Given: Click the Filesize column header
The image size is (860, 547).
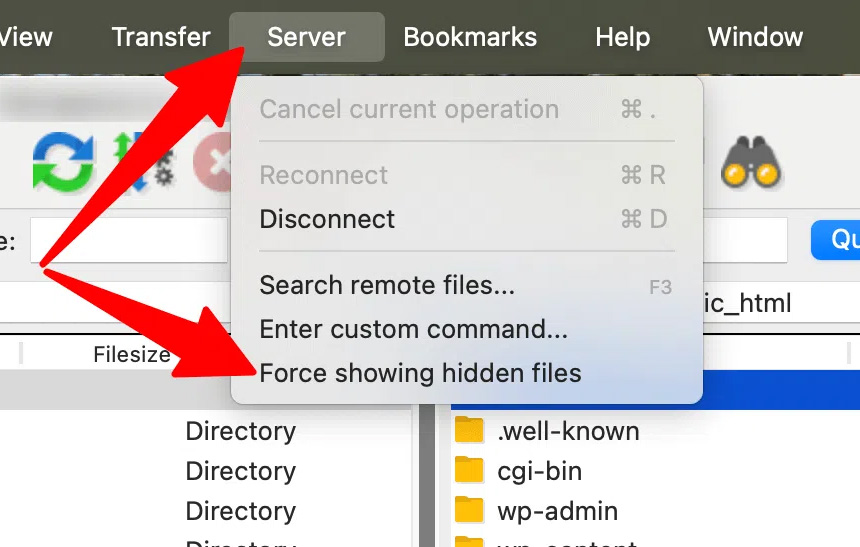Looking at the screenshot, I should coord(131,354).
